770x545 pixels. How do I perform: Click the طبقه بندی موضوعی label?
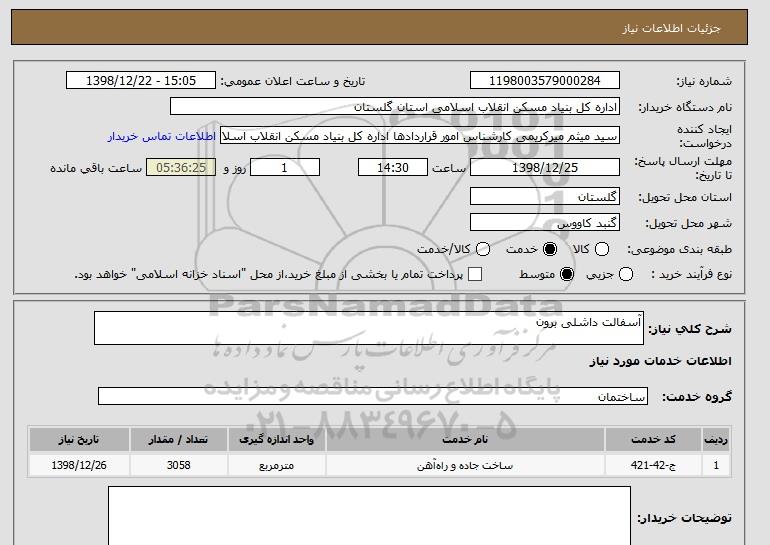[x=679, y=249]
